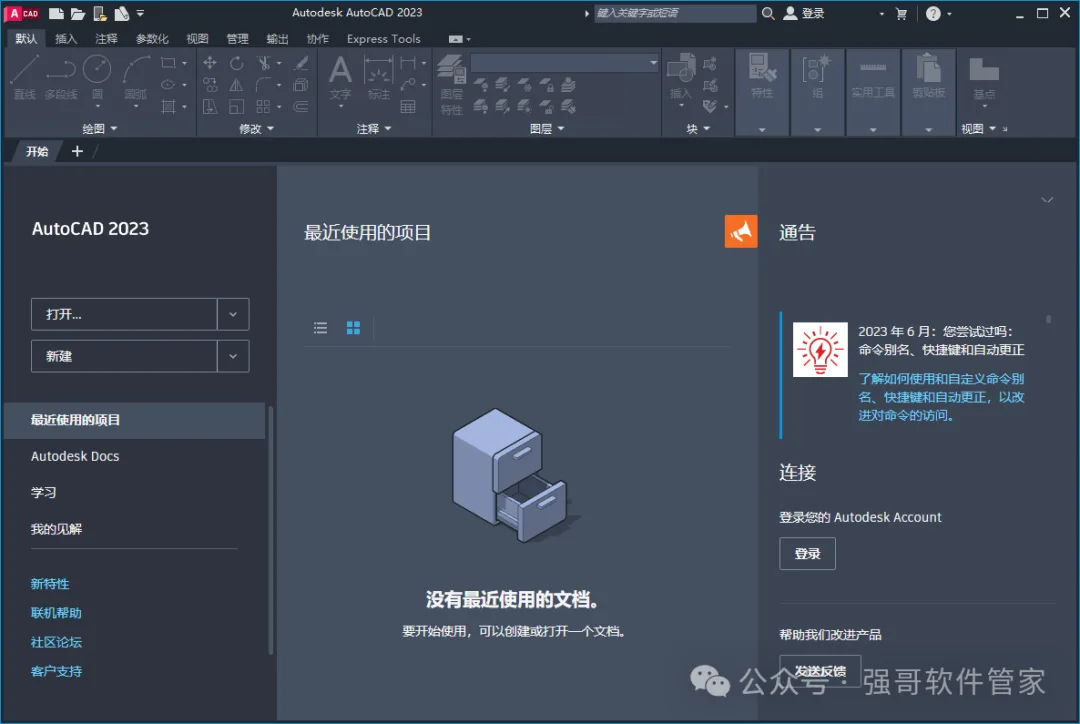Open the dropdown arrow beside 打开...
The width and height of the screenshot is (1080, 724).
point(233,314)
